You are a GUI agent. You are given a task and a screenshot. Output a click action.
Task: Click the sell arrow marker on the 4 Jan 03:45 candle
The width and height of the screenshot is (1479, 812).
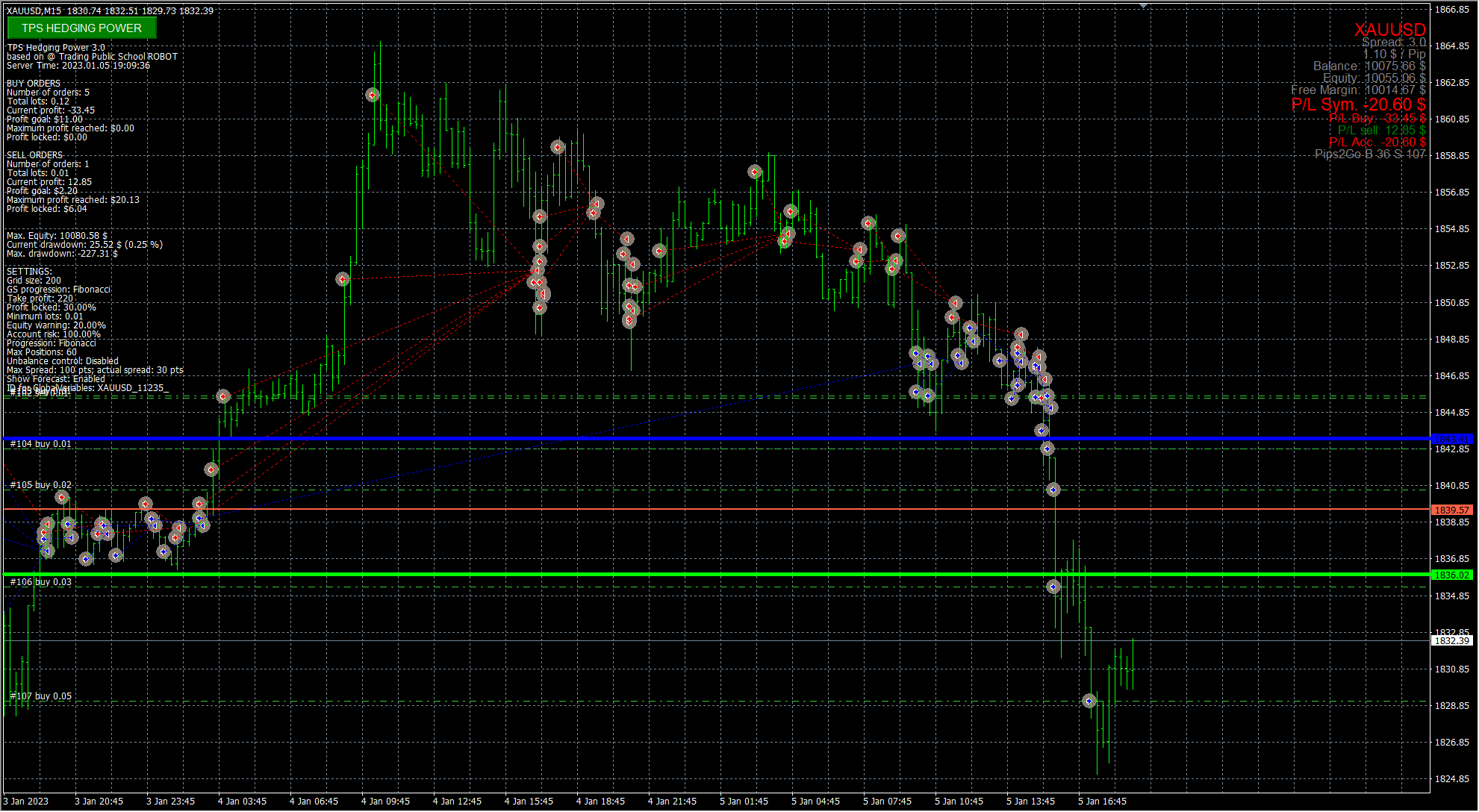tap(223, 396)
